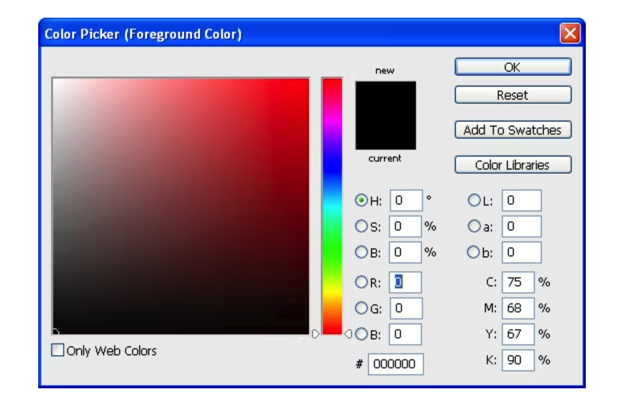The image size is (629, 412).
Task: Select the G green radio button
Action: [361, 309]
